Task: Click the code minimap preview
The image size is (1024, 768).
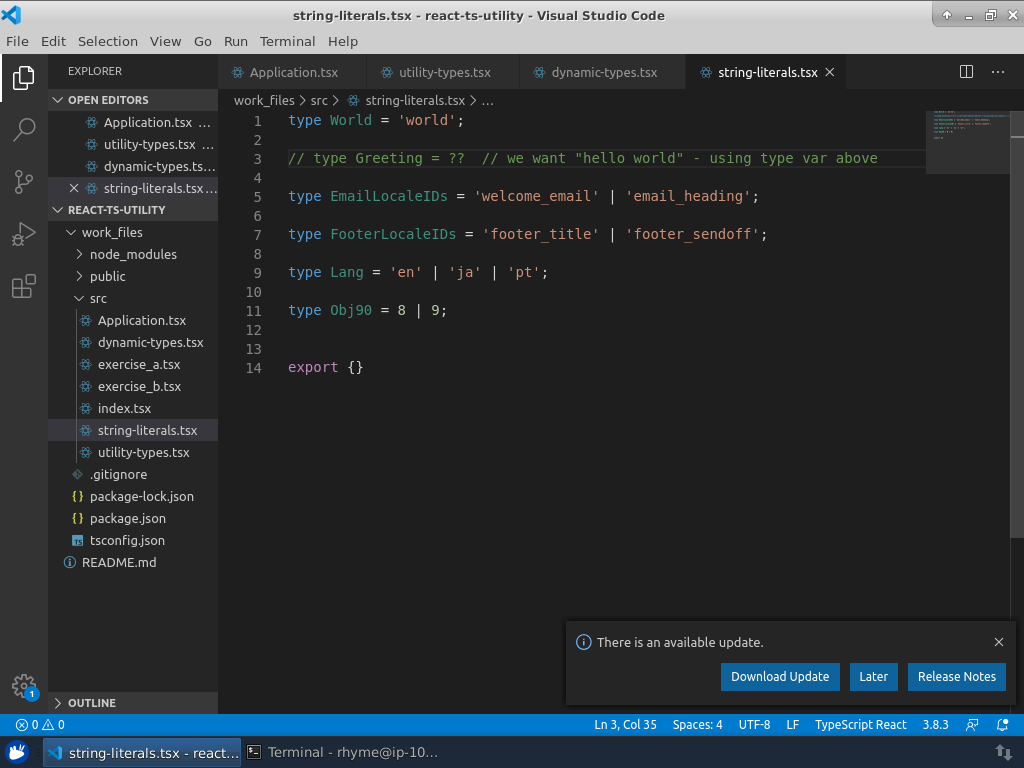Action: (968, 140)
